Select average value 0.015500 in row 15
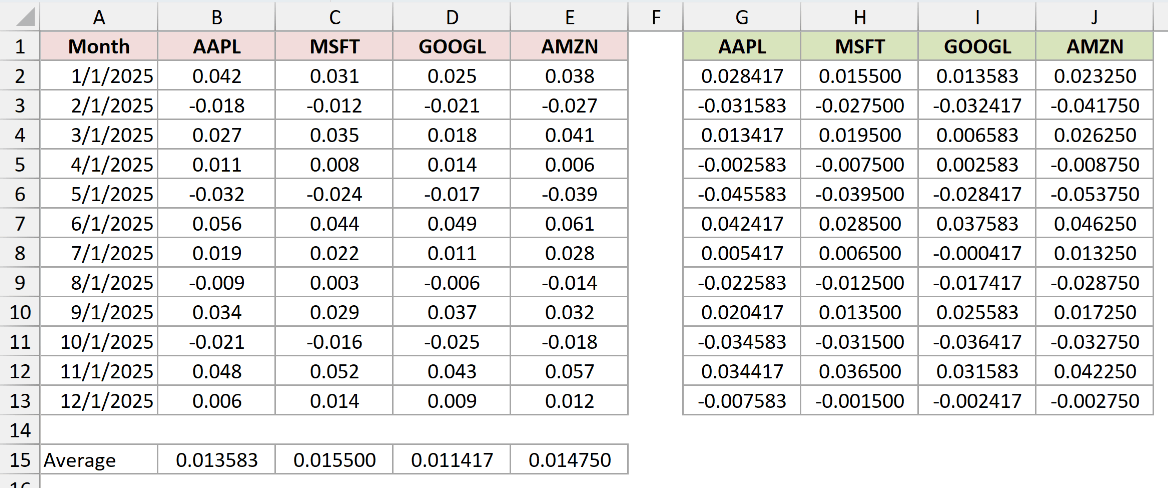This screenshot has width=1168, height=488. 334,460
